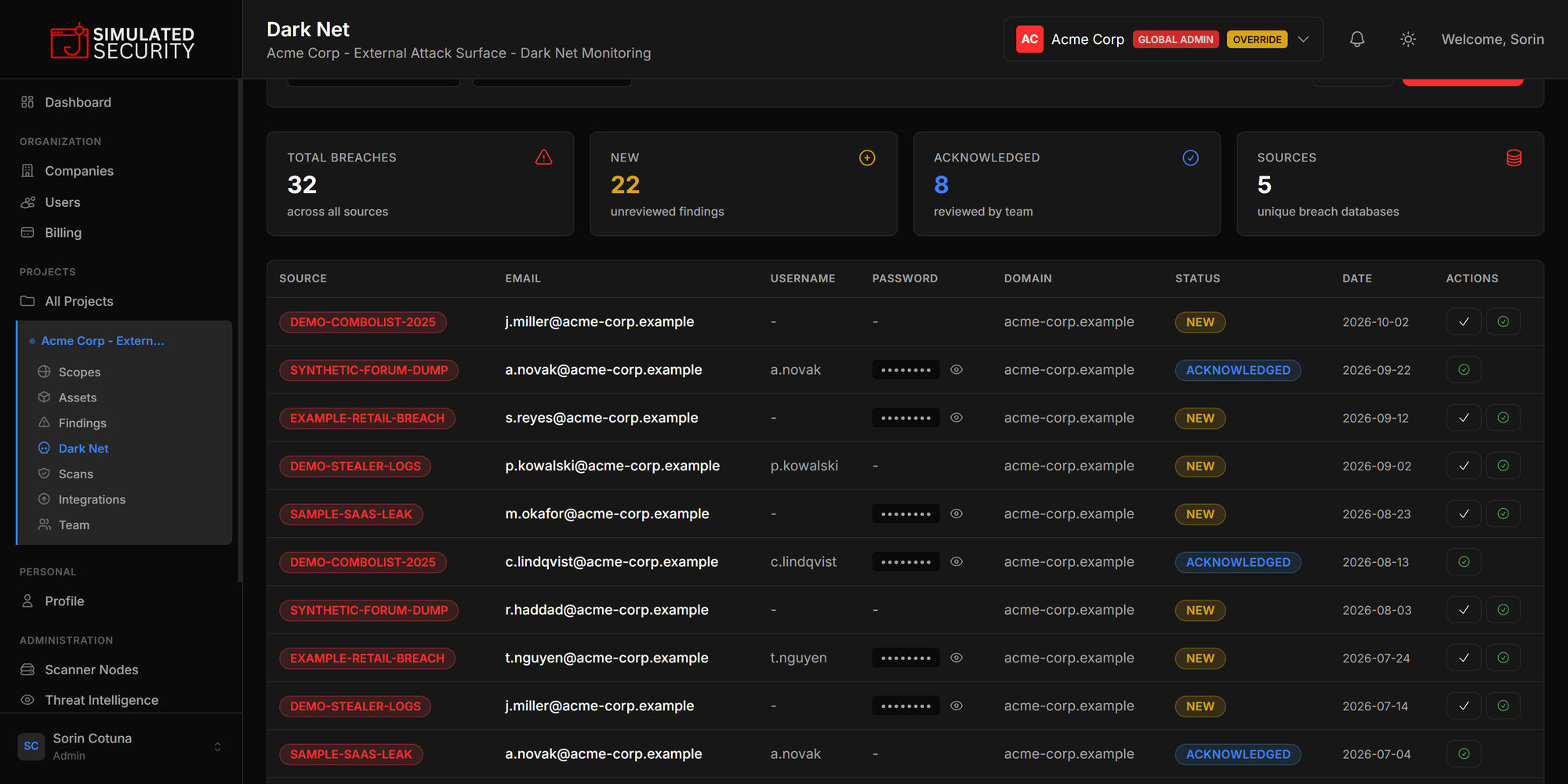
Task: Select the Total Breaches stat card
Action: point(420,184)
